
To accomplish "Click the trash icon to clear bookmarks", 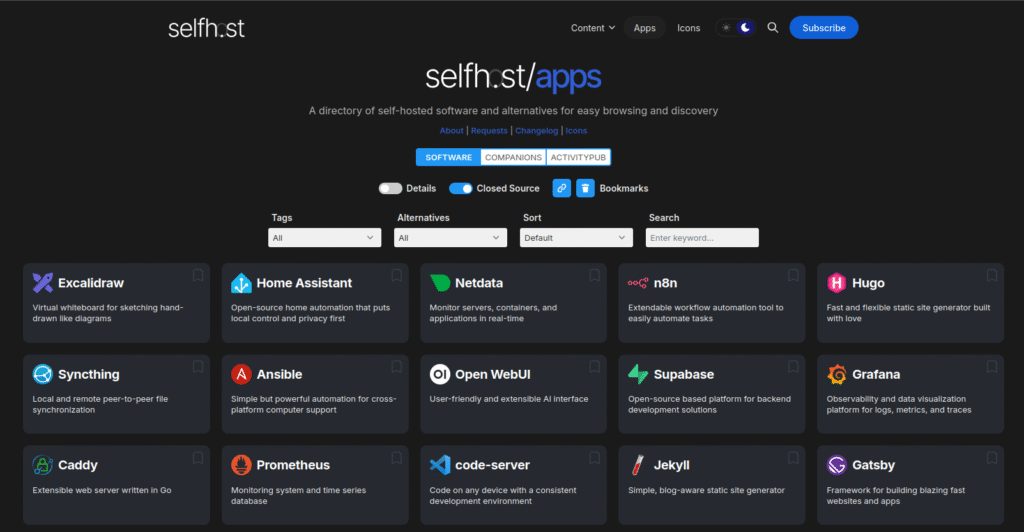I will point(585,188).
